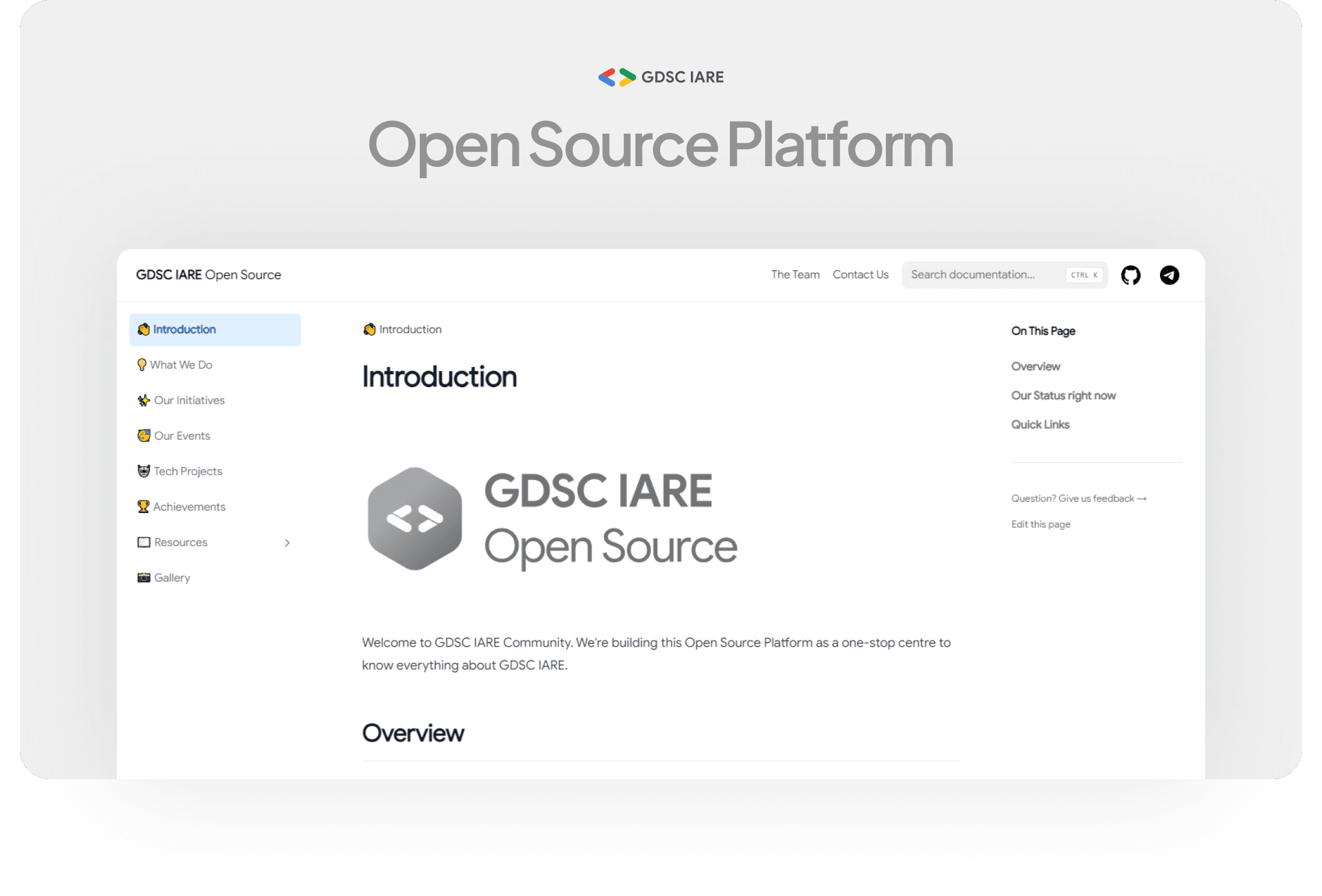Expand the Resources section chevron

tap(287, 543)
